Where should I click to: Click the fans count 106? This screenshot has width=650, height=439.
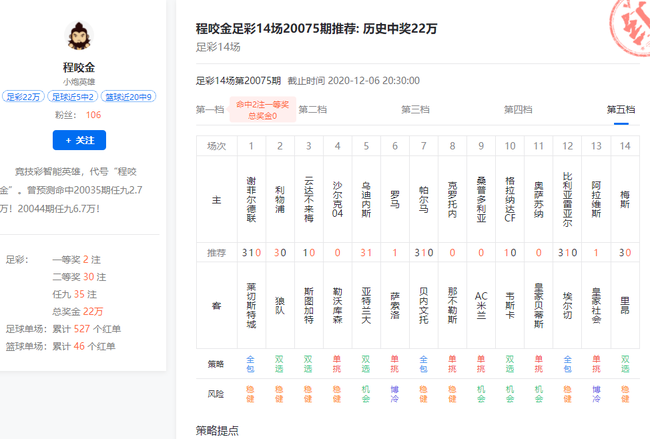[93, 115]
